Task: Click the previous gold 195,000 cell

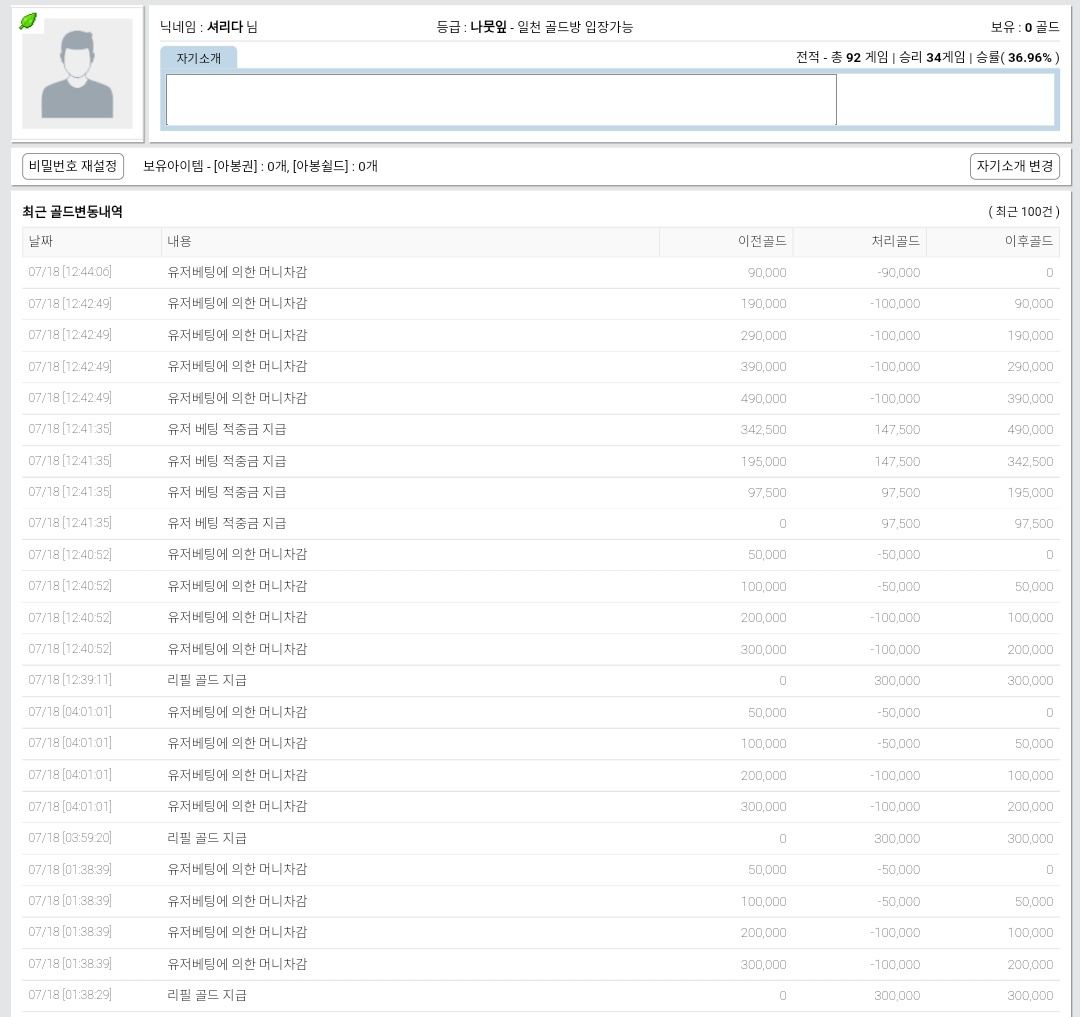Action: pos(763,461)
